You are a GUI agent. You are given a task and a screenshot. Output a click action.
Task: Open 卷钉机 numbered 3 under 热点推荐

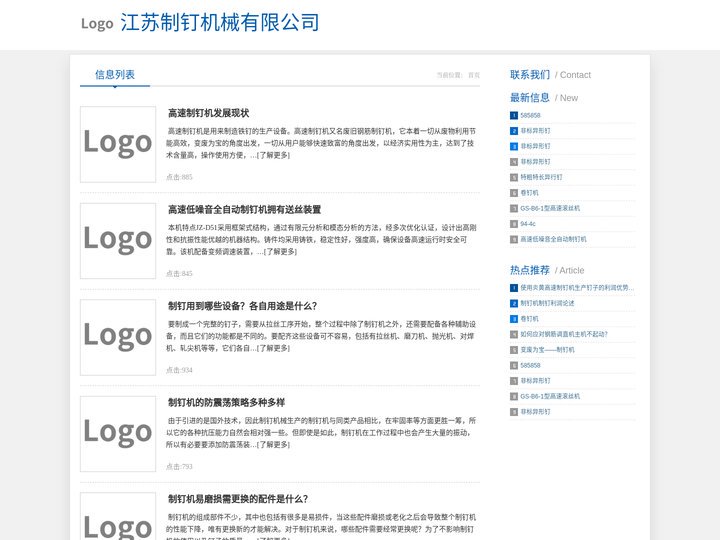coord(529,319)
